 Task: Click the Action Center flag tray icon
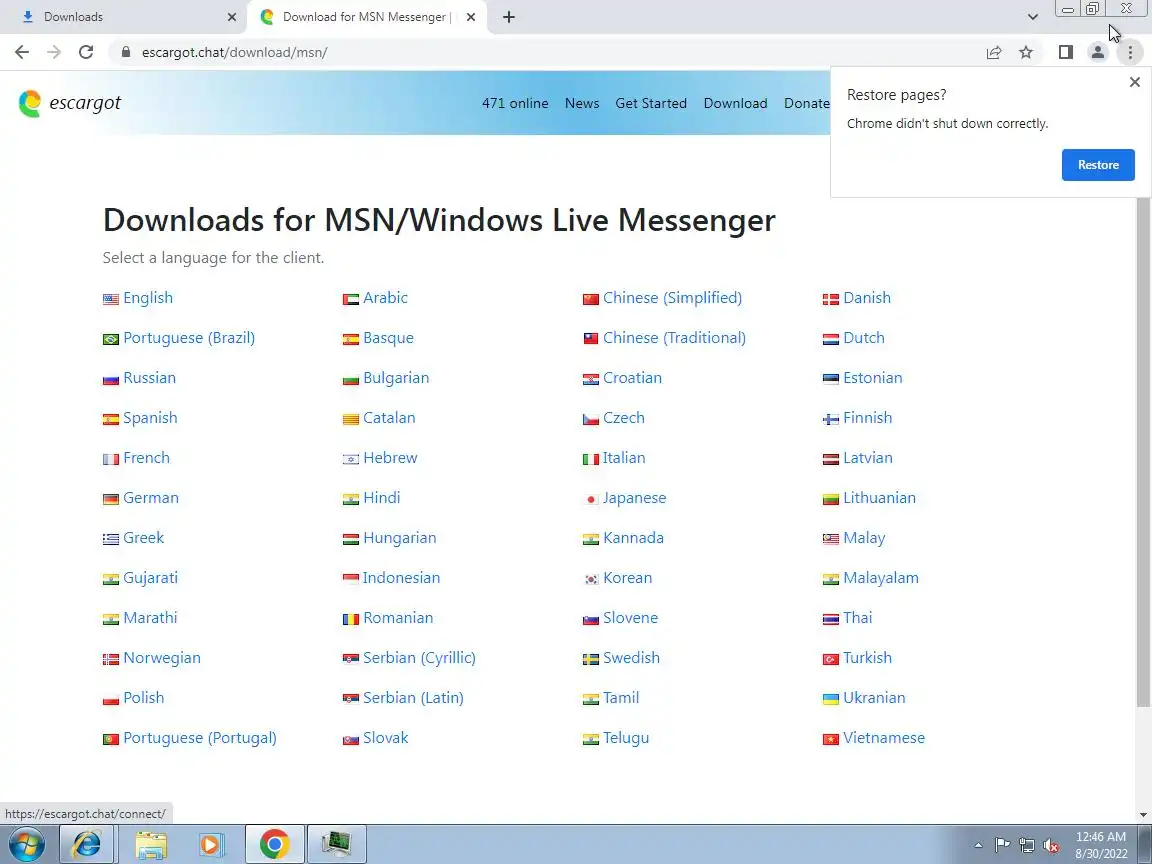pos(1002,846)
